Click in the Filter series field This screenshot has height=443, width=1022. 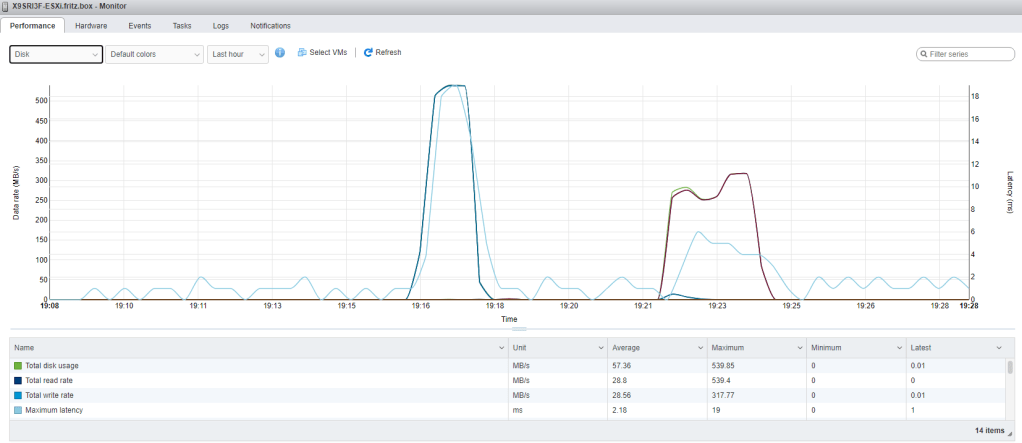coord(965,55)
